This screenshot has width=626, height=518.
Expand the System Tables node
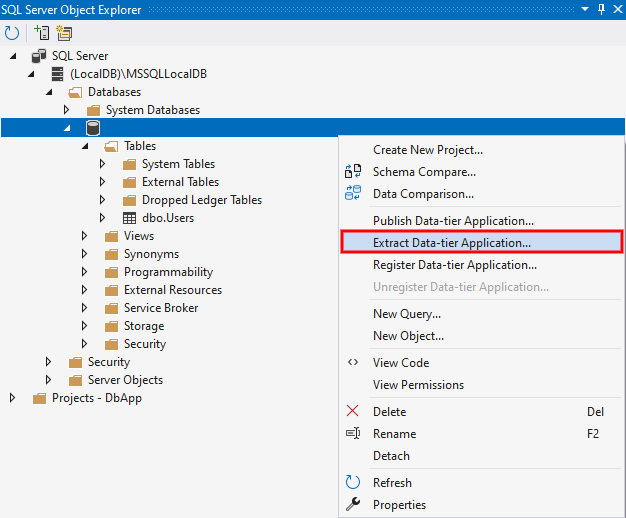pos(103,164)
